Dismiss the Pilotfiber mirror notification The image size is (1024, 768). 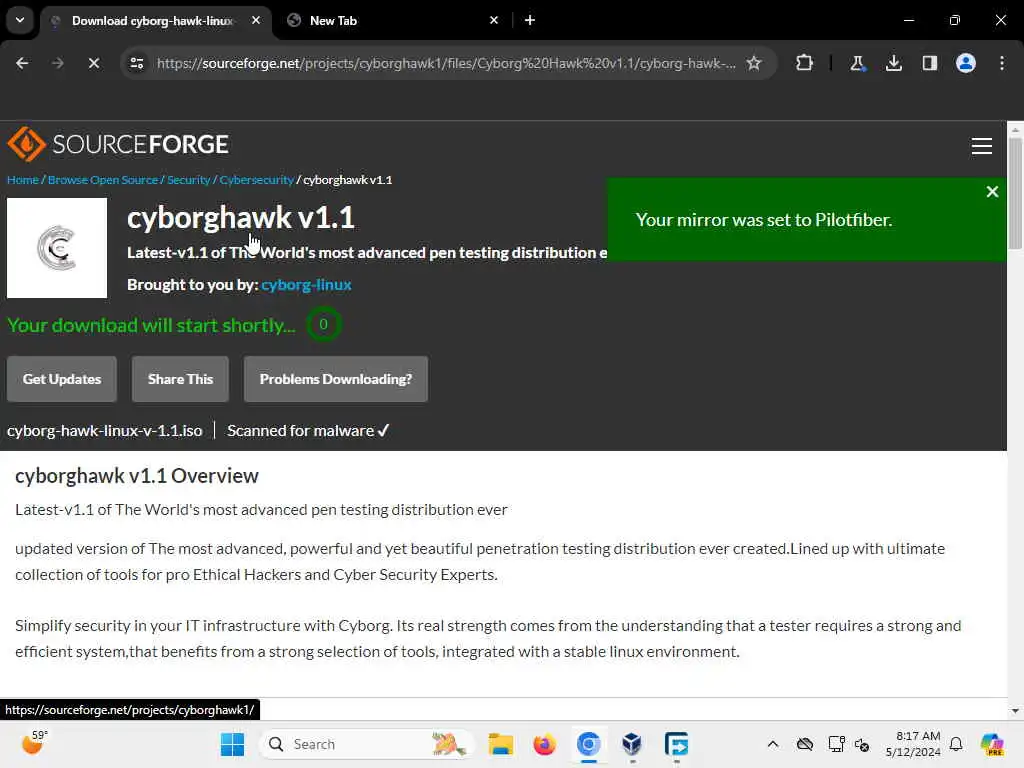coord(992,191)
